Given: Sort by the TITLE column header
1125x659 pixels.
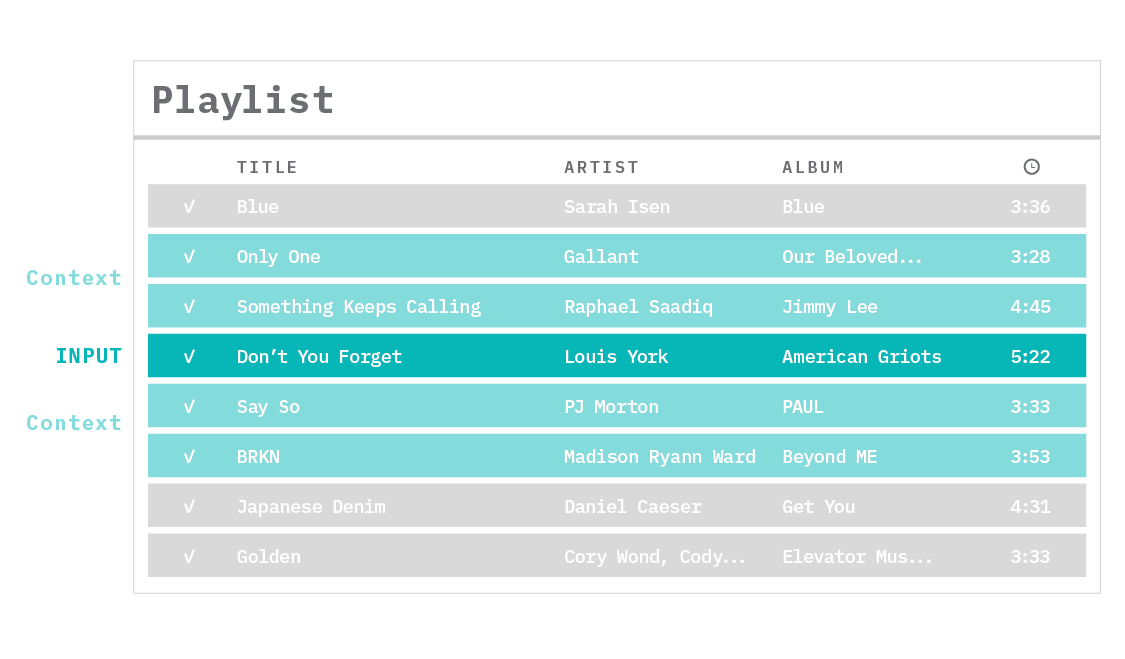Looking at the screenshot, I should [267, 167].
